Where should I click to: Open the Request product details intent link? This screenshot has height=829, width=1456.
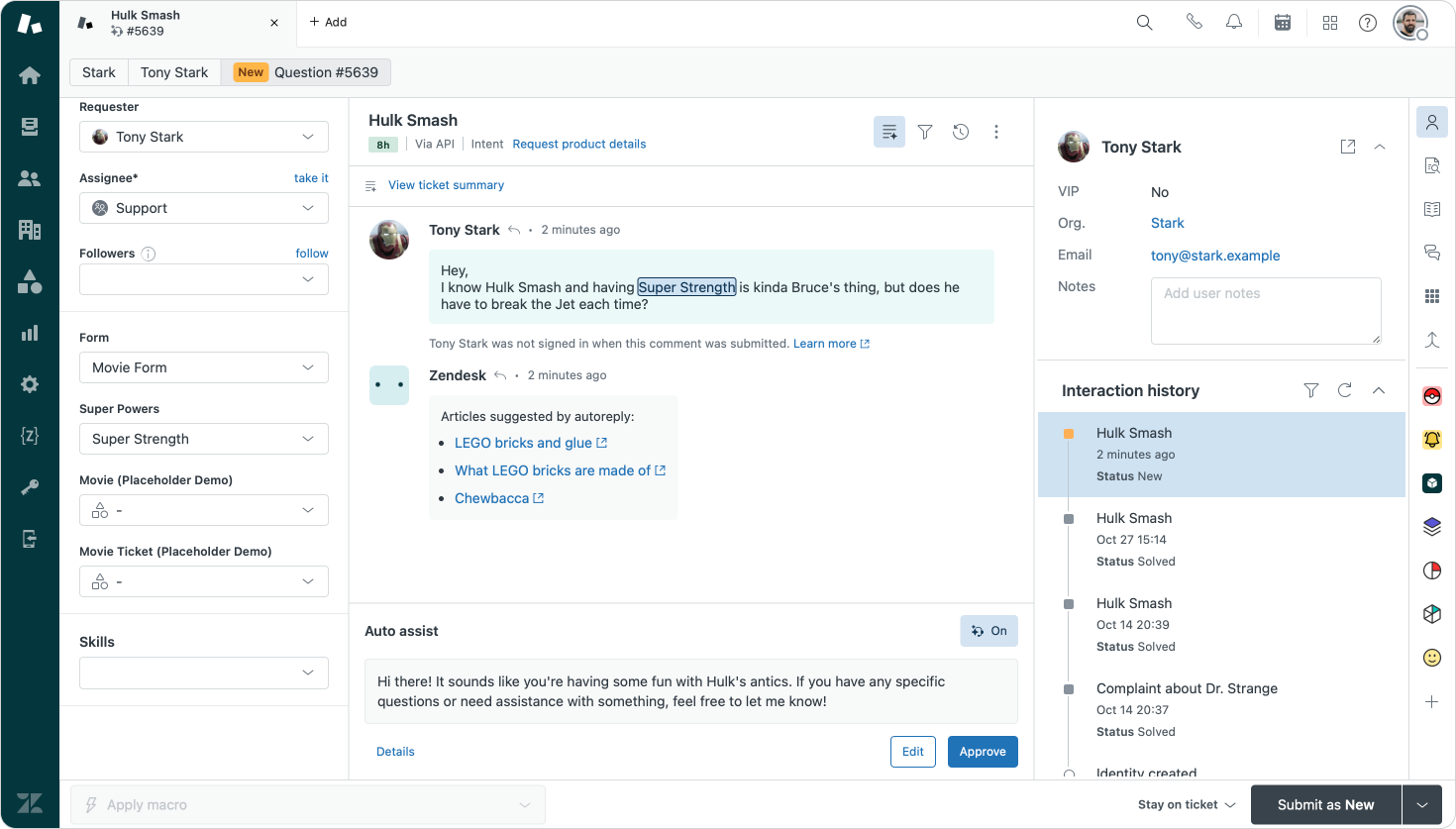tap(579, 145)
